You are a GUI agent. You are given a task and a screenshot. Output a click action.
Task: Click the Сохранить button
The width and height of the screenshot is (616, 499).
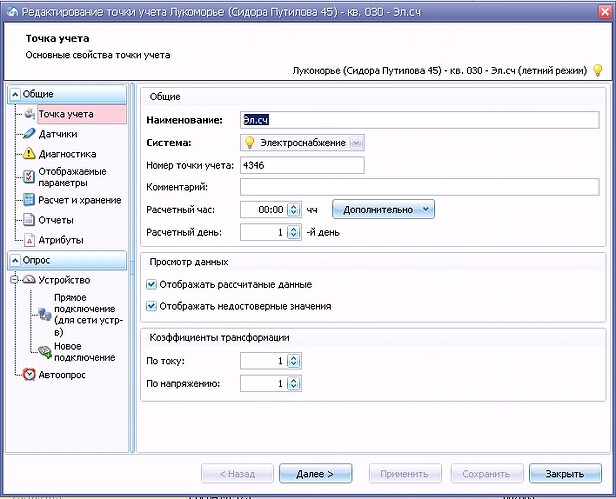(x=487, y=474)
